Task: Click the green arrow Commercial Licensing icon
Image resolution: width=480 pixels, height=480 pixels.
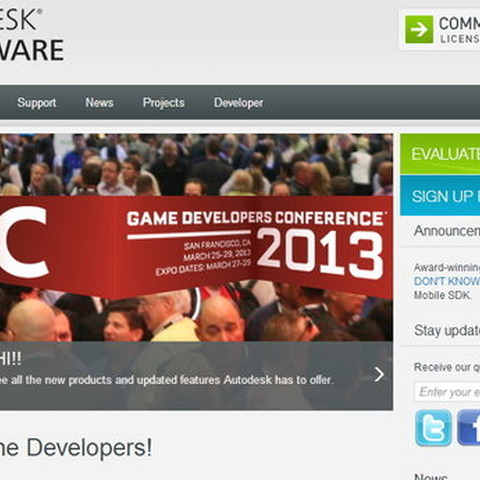Action: [419, 29]
